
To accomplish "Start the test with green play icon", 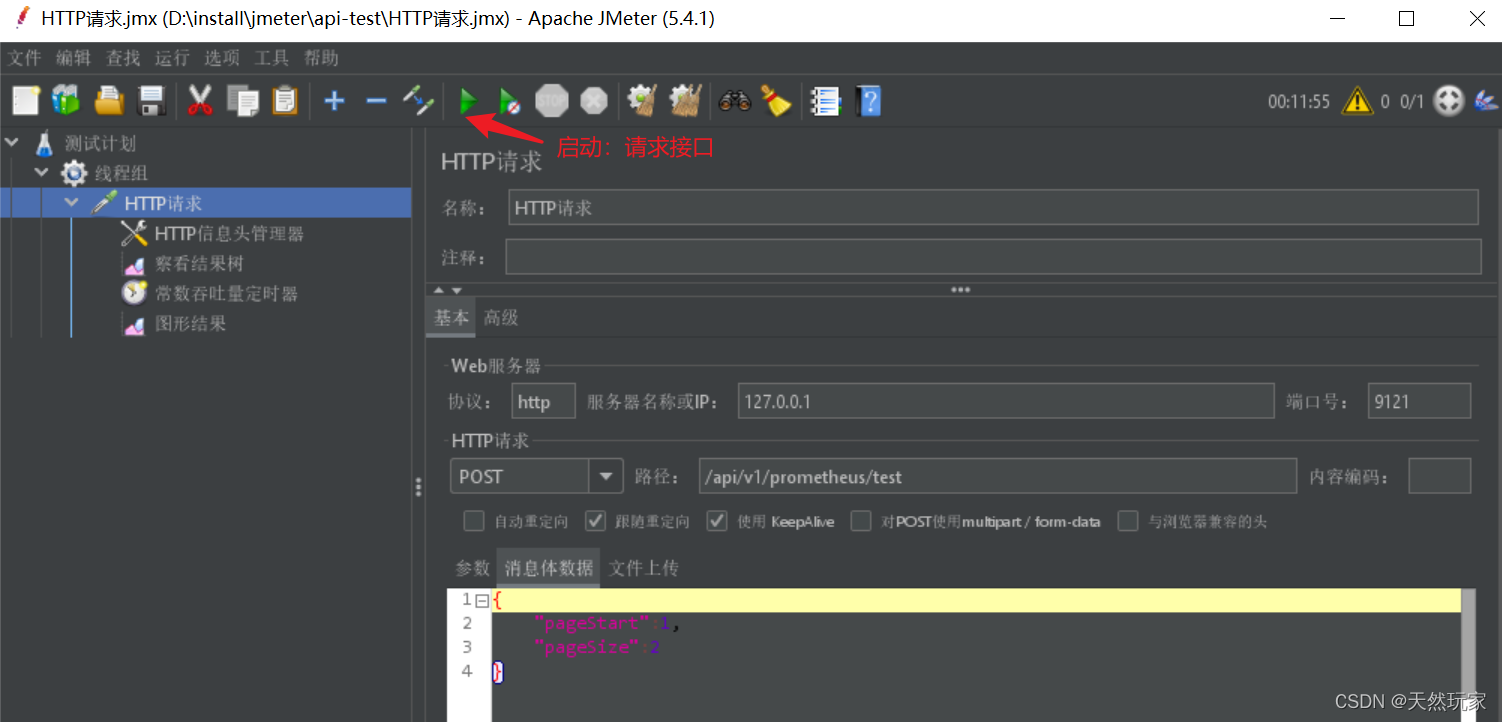I will 467,100.
